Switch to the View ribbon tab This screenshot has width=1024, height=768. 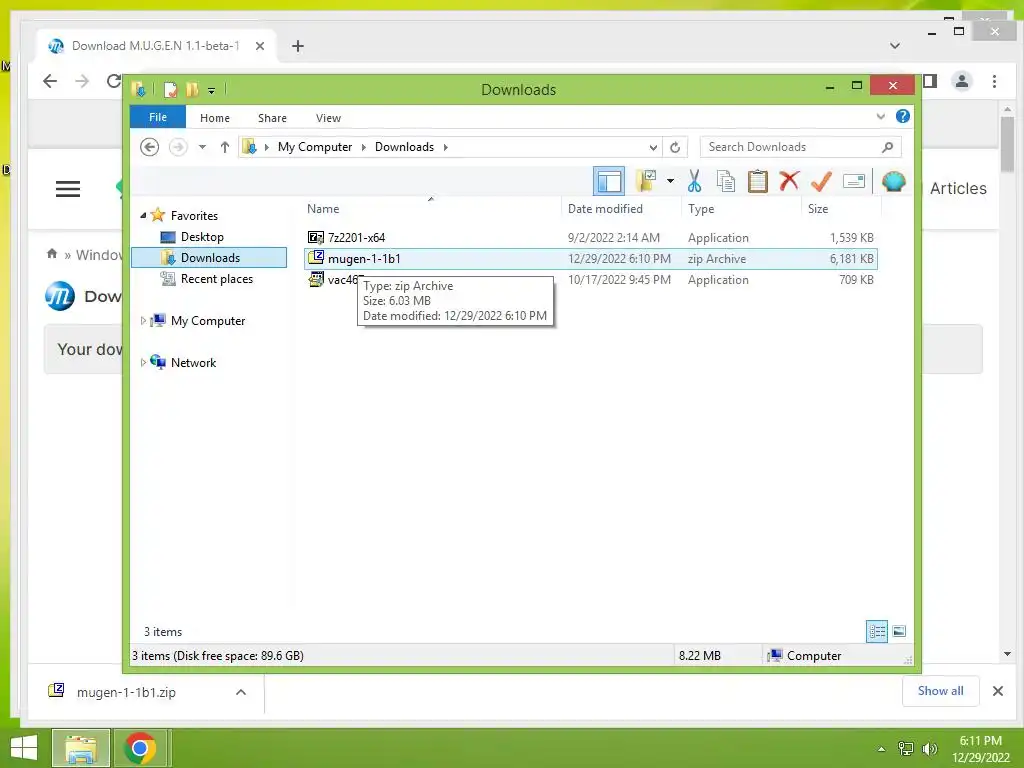(328, 118)
